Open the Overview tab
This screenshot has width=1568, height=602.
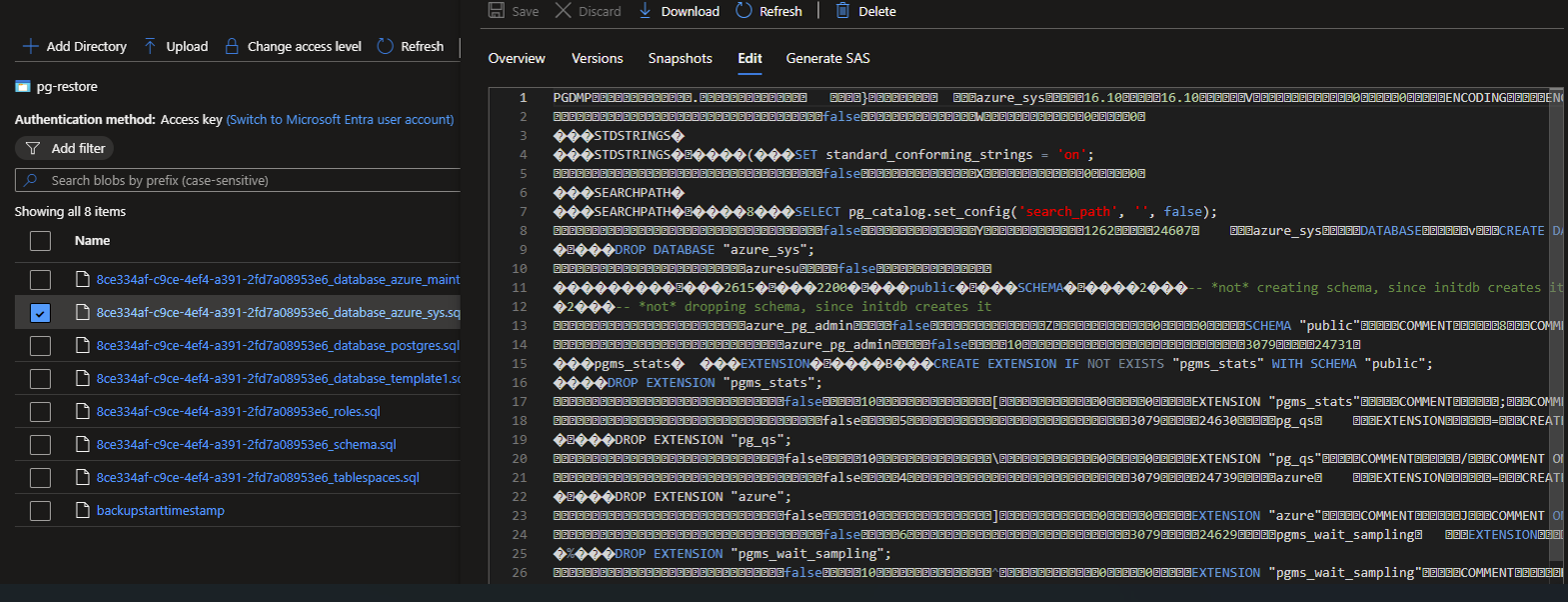pyautogui.click(x=517, y=58)
